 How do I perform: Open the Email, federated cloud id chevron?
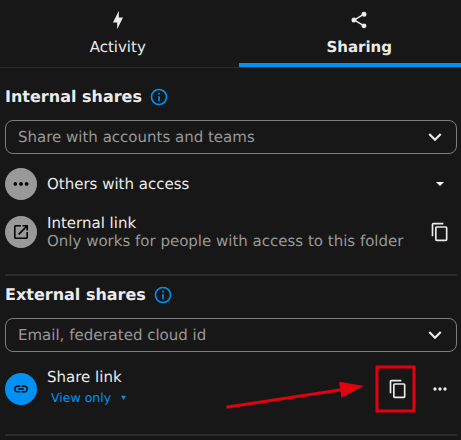point(435,335)
